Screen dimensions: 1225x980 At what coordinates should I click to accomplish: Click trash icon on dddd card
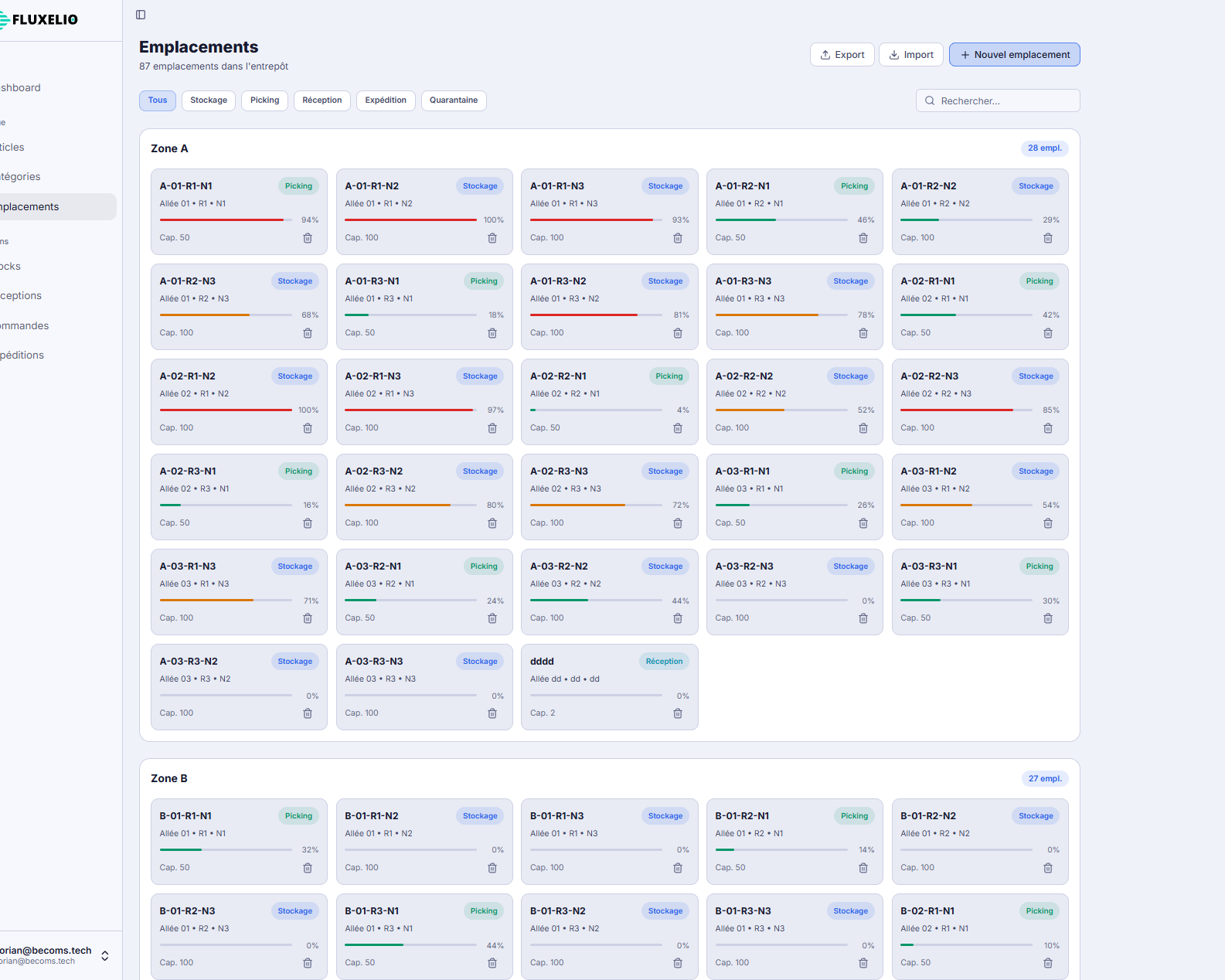tap(678, 713)
